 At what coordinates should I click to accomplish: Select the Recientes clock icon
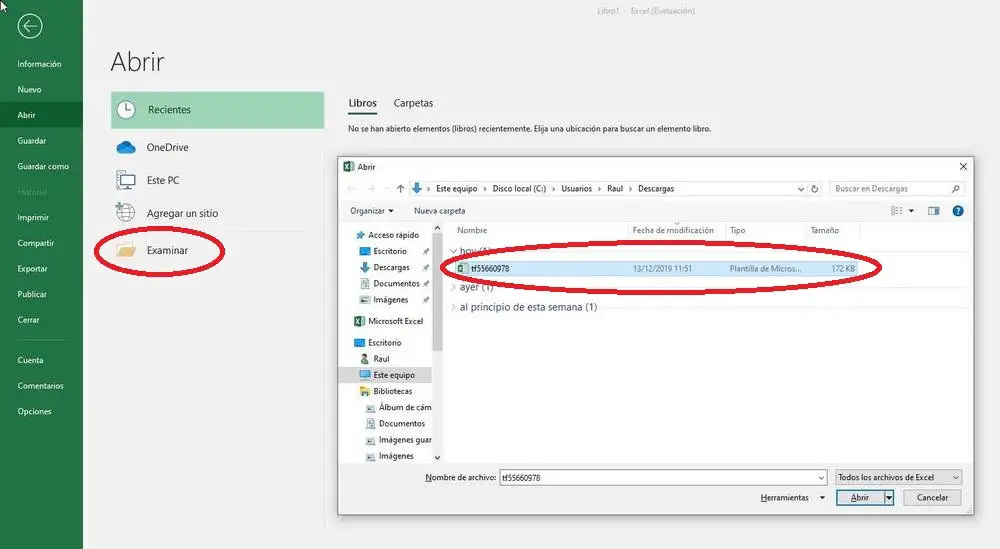click(126, 110)
